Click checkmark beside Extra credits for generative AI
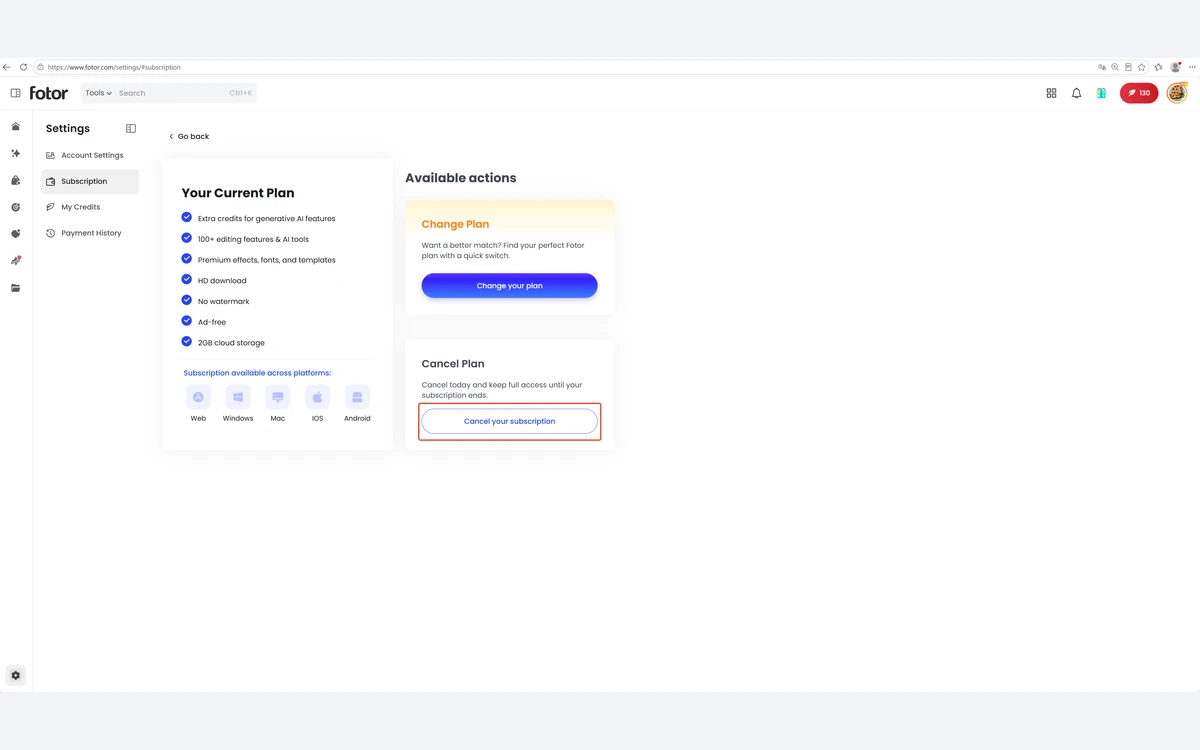The width and height of the screenshot is (1200, 750). [x=186, y=217]
